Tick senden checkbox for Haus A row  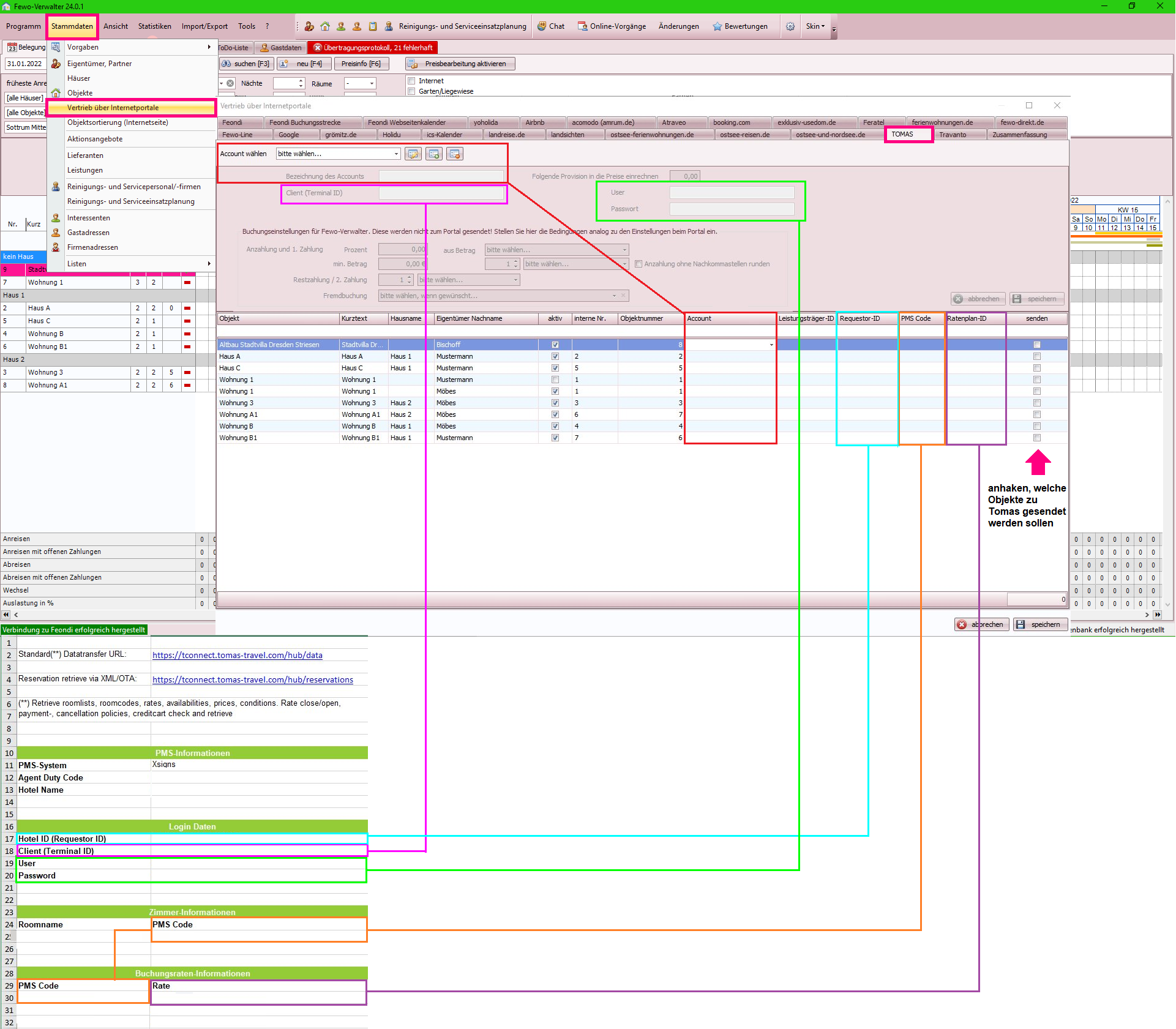[x=1036, y=356]
